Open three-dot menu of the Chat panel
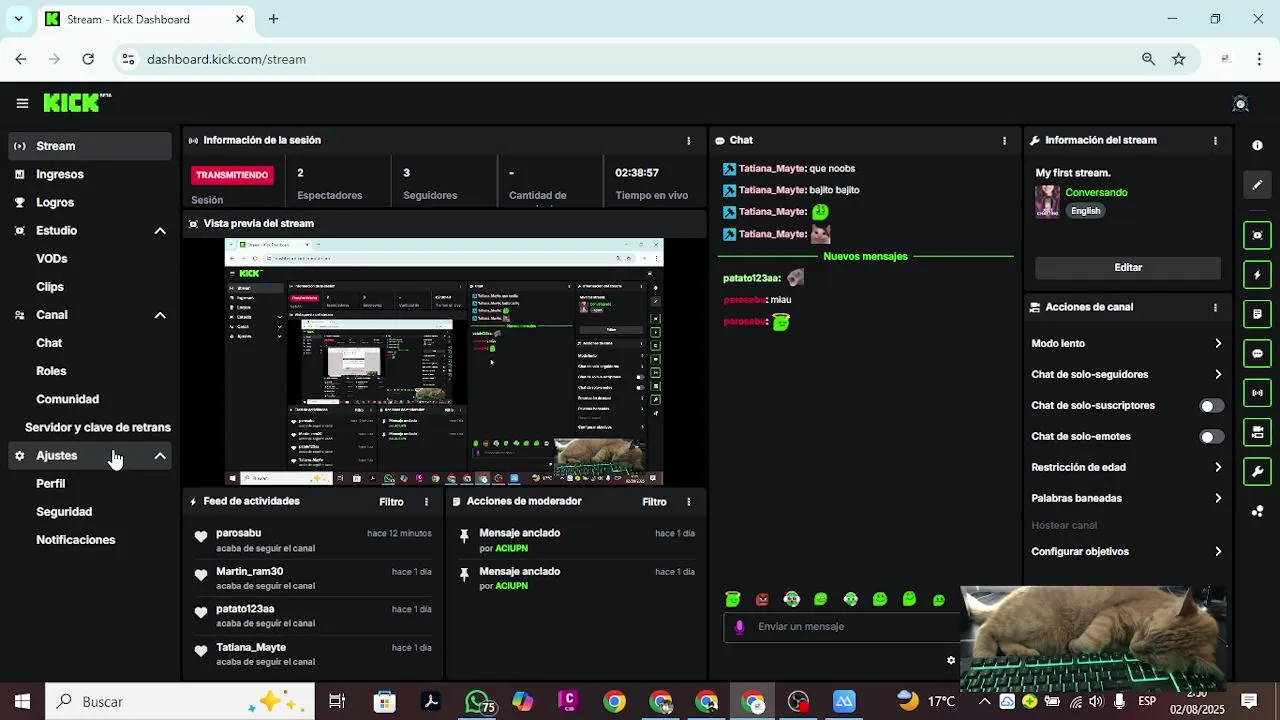This screenshot has width=1280, height=720. tap(1004, 141)
